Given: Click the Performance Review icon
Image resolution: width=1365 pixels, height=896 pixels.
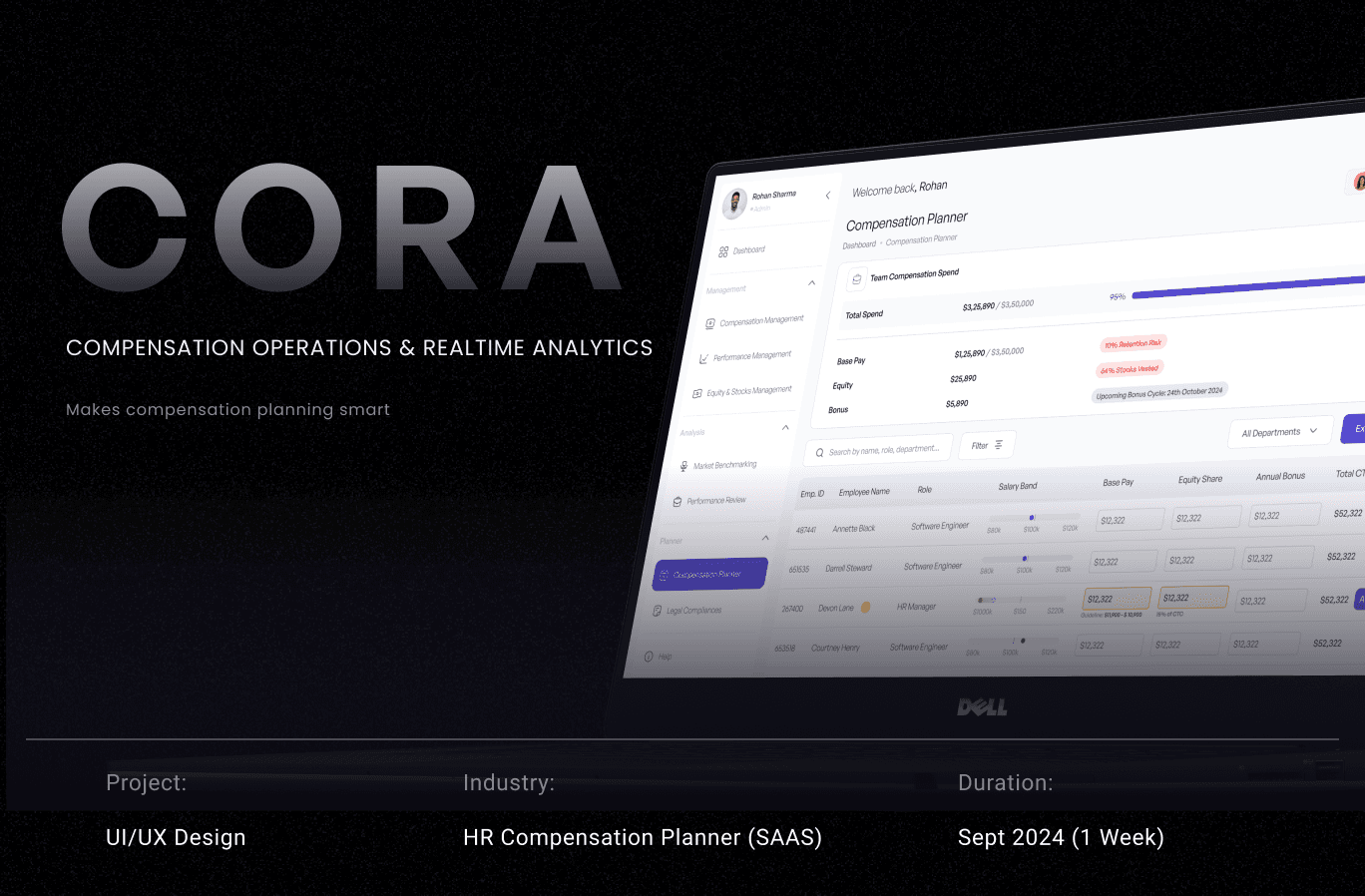Looking at the screenshot, I should (x=678, y=502).
